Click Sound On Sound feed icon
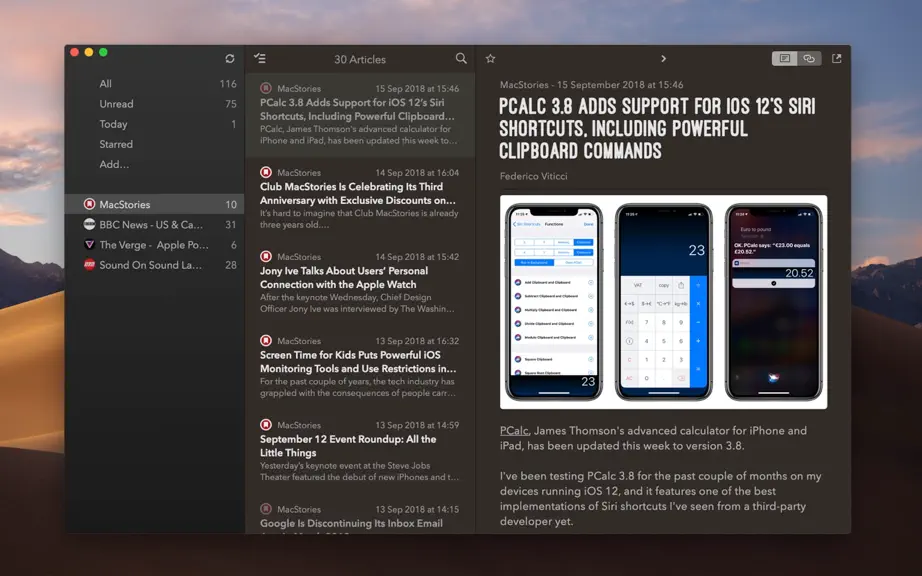 click(89, 264)
